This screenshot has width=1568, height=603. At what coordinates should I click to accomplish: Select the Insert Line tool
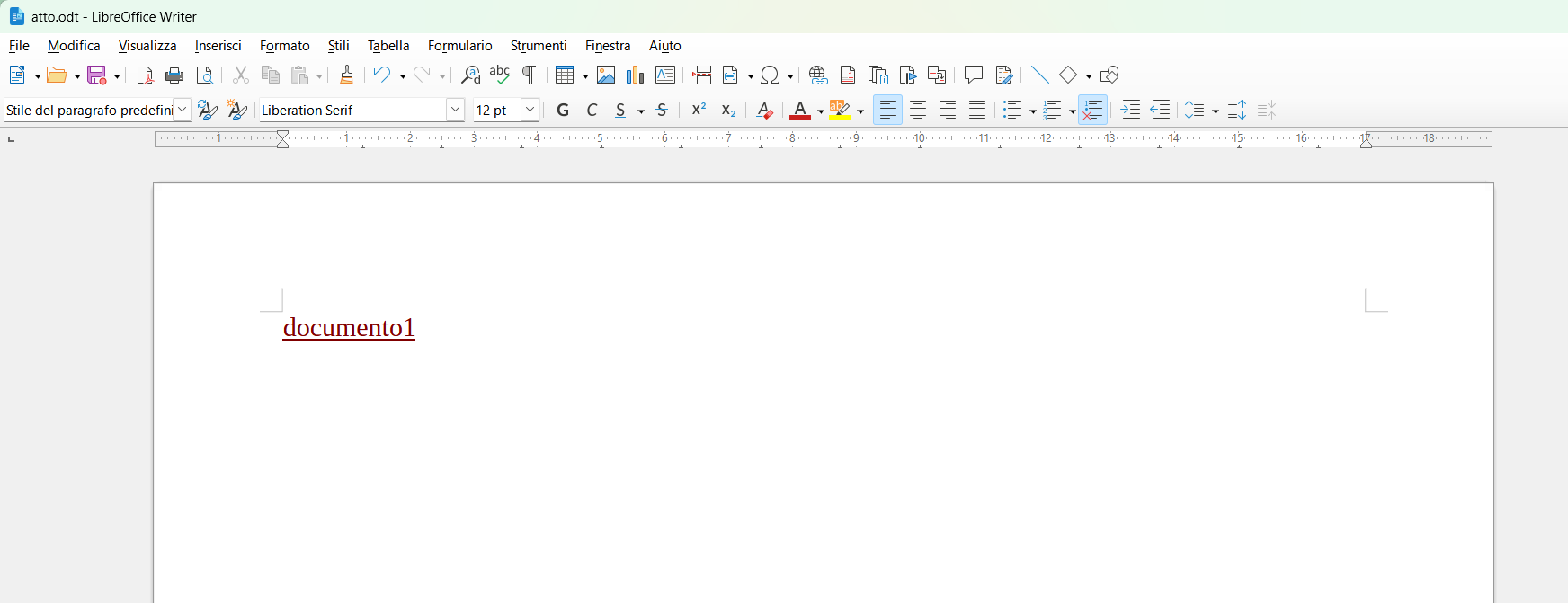(x=1039, y=75)
